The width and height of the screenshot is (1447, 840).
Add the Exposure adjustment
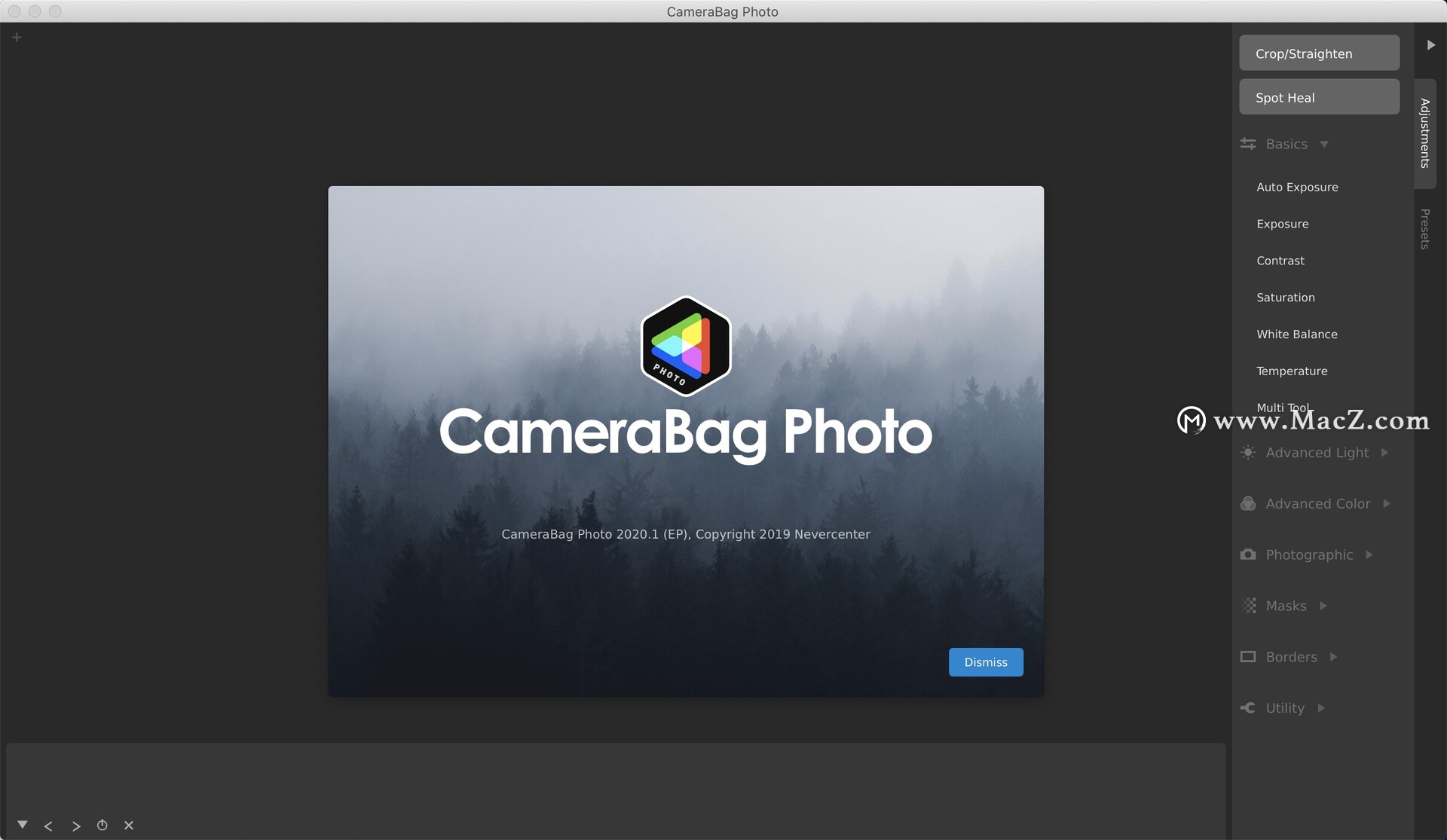[1282, 224]
